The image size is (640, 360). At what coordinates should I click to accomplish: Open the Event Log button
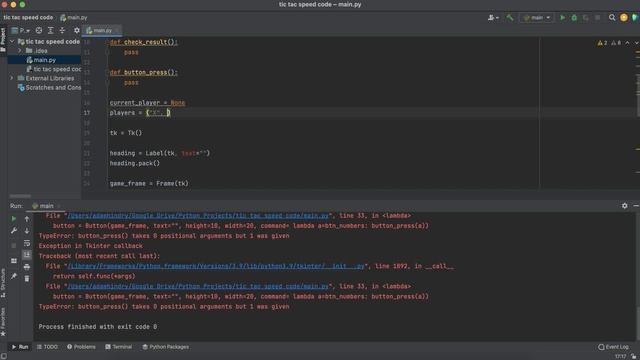tap(613, 347)
